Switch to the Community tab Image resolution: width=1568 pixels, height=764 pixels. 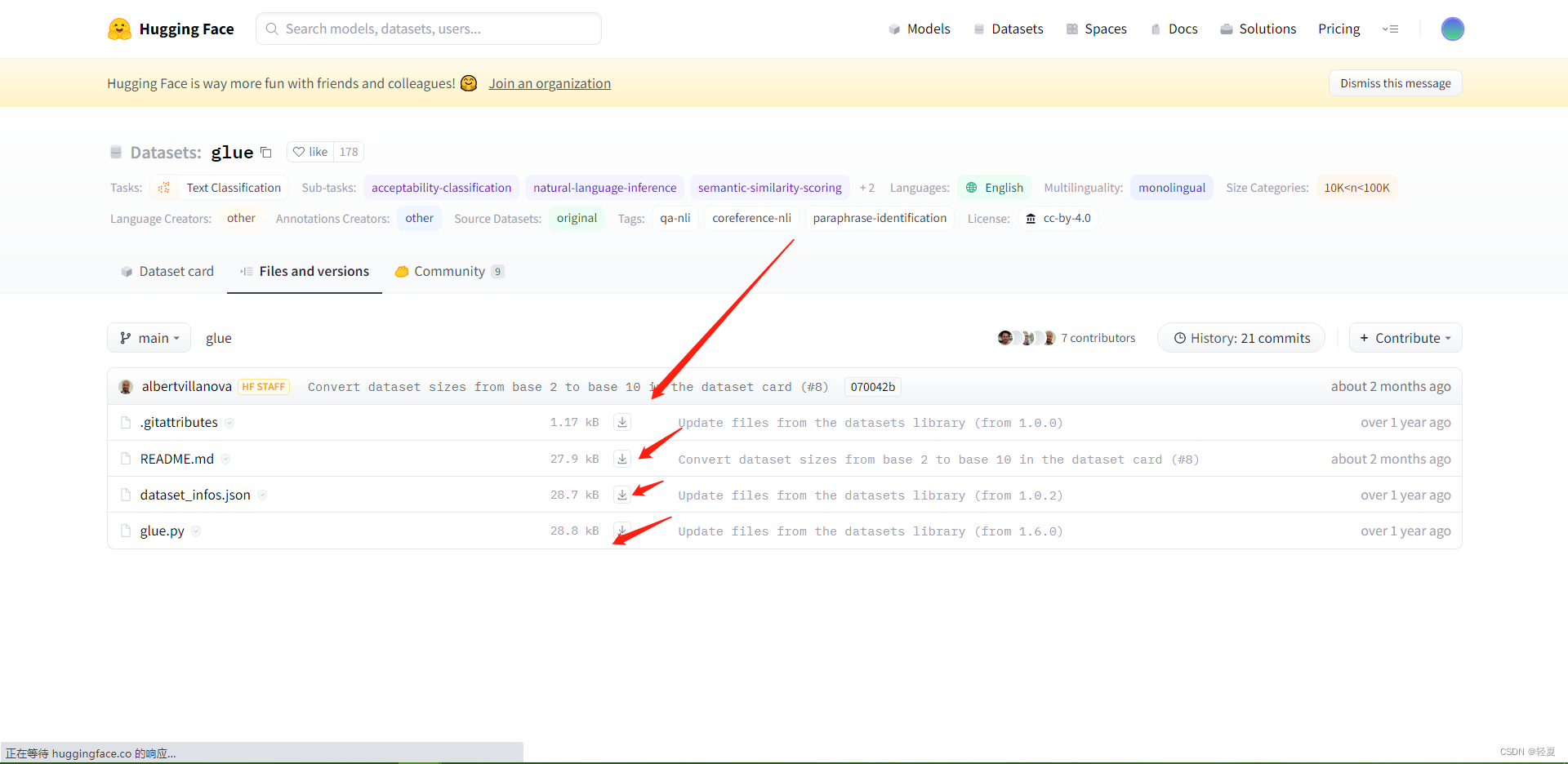pos(450,271)
